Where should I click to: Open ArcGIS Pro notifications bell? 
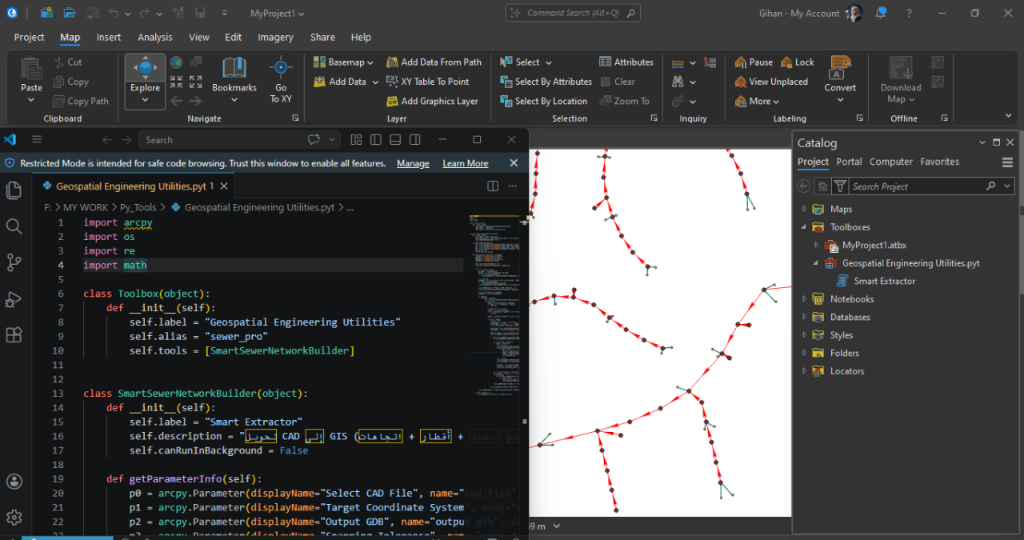881,12
